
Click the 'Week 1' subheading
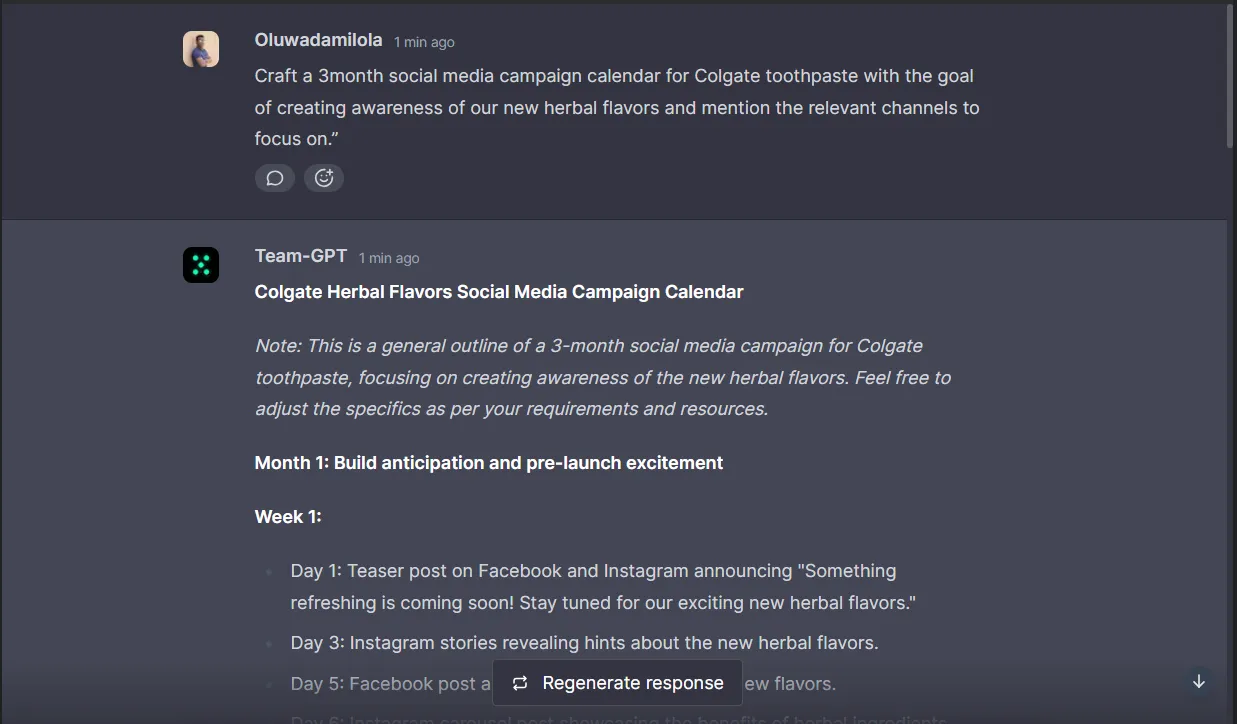[288, 516]
